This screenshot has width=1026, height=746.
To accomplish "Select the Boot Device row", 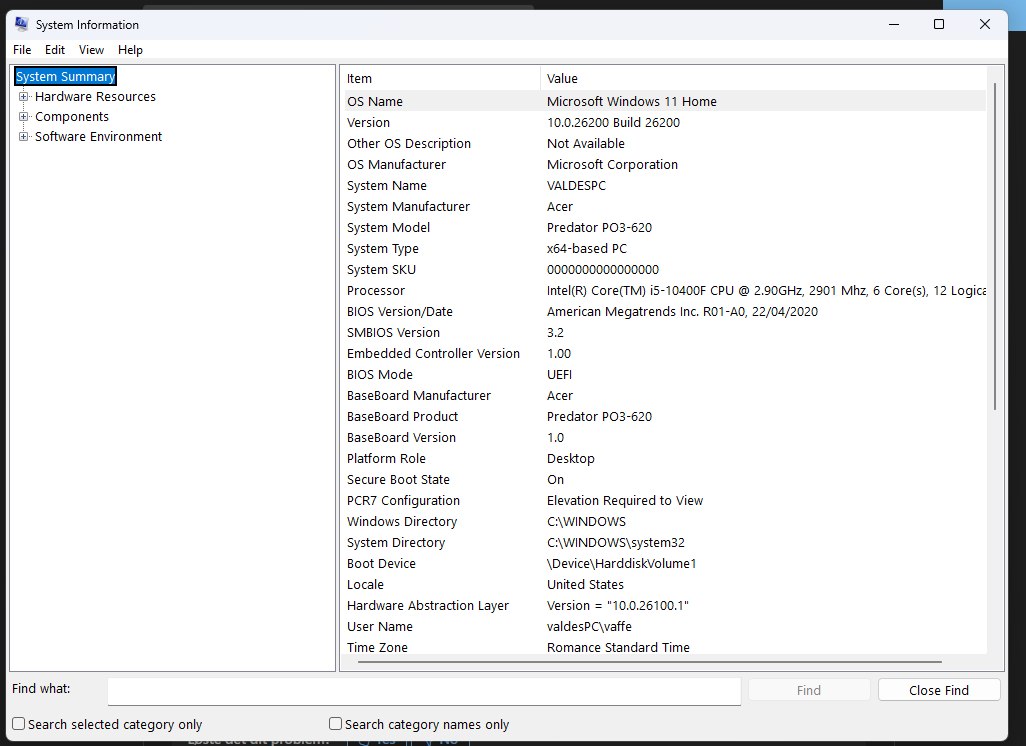I will click(665, 563).
